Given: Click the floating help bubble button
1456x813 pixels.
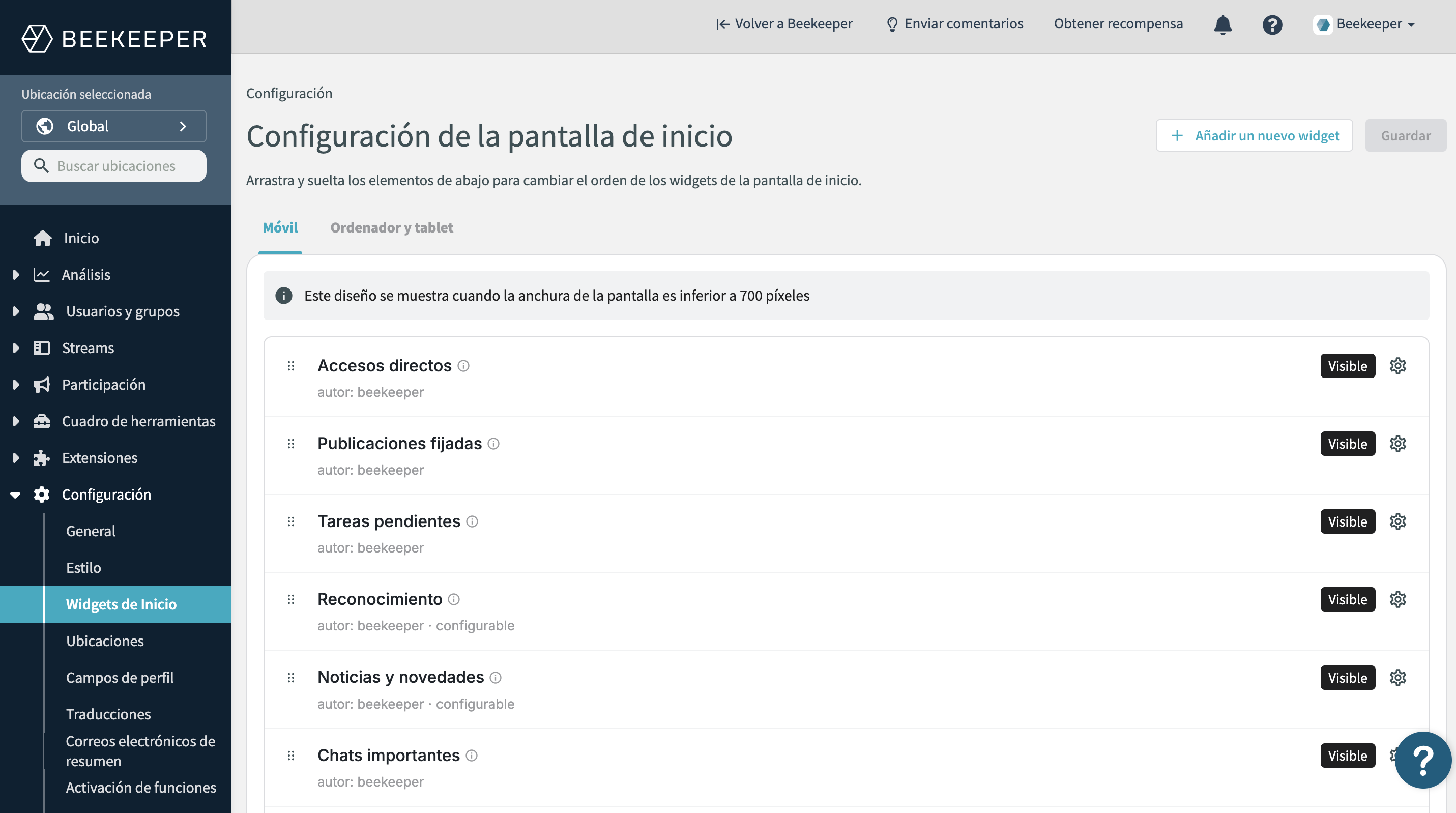Looking at the screenshot, I should point(1422,760).
